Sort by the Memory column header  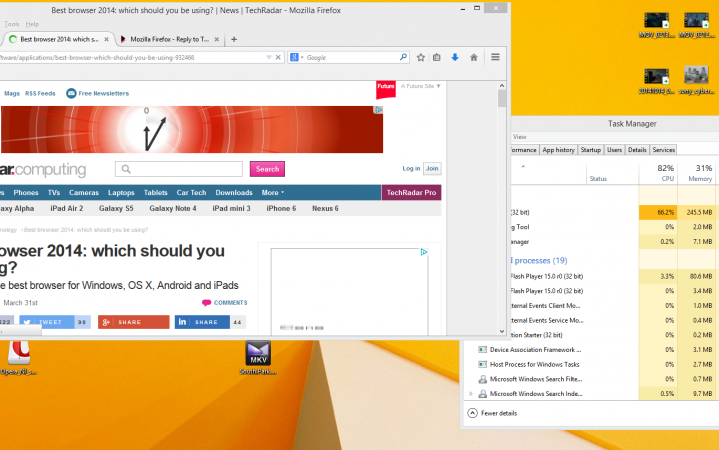click(x=696, y=172)
